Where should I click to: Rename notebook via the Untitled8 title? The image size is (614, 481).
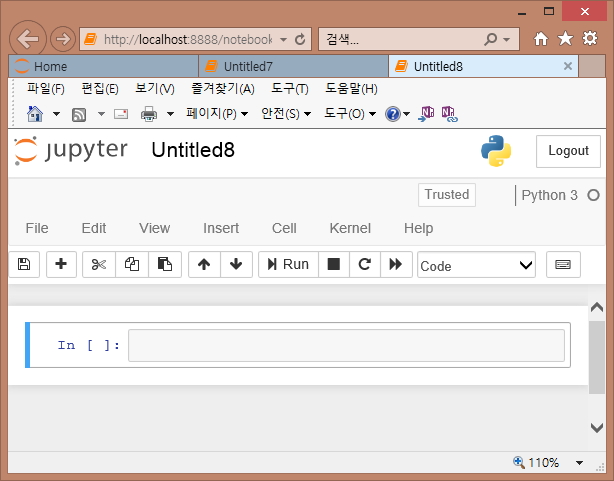pyautogui.click(x=193, y=150)
